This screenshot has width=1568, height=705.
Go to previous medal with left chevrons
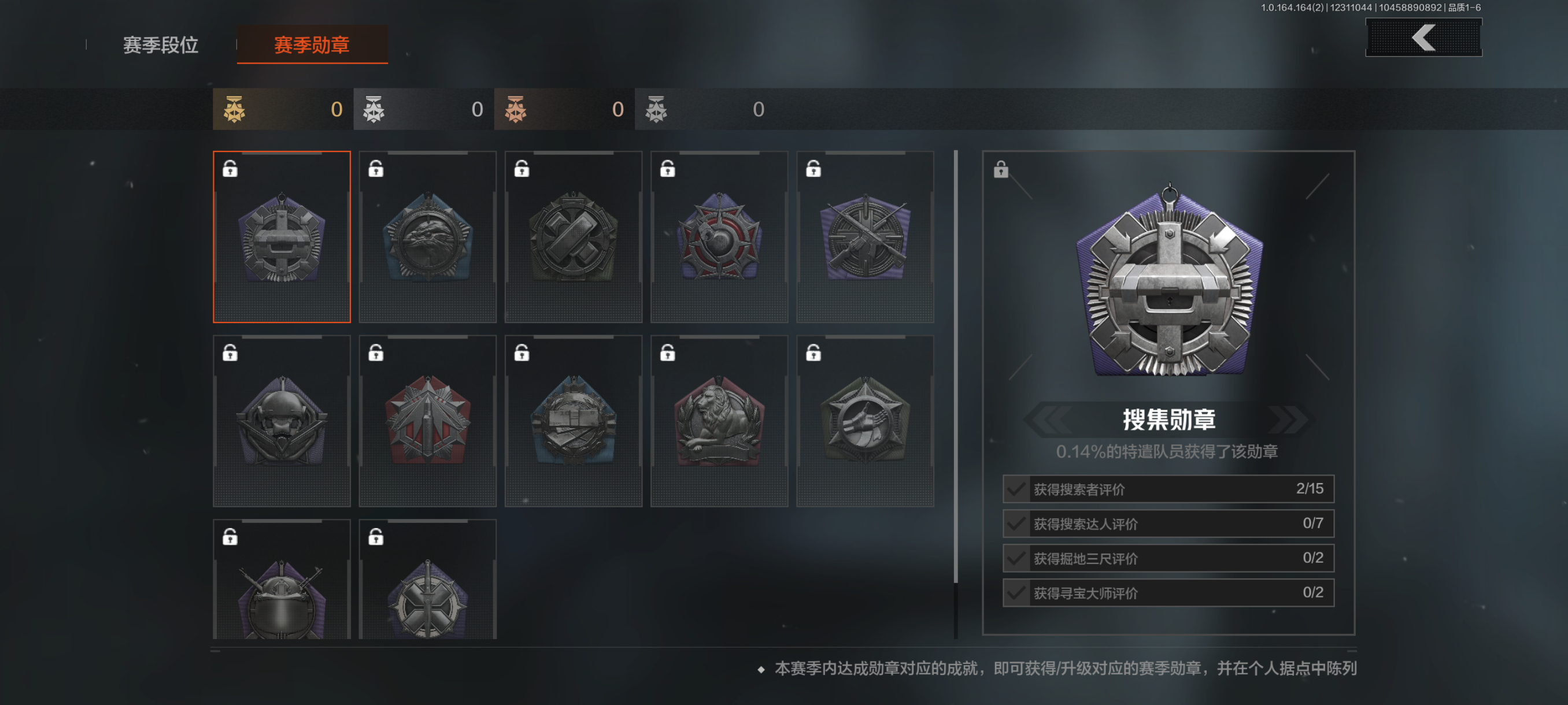tap(1048, 420)
